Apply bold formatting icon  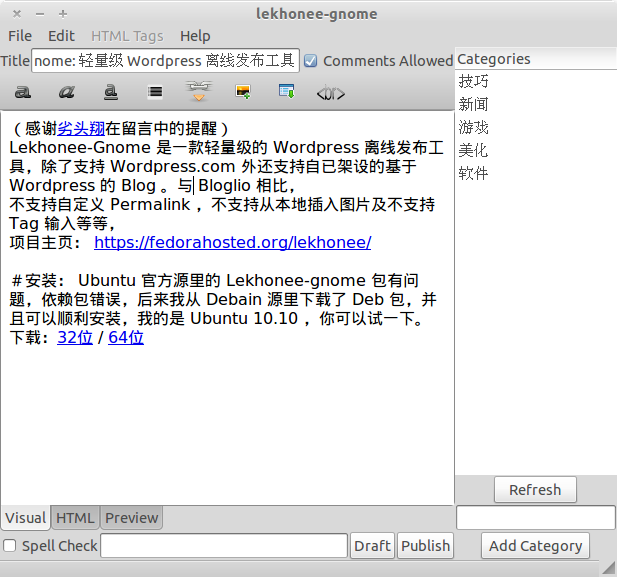click(23, 92)
